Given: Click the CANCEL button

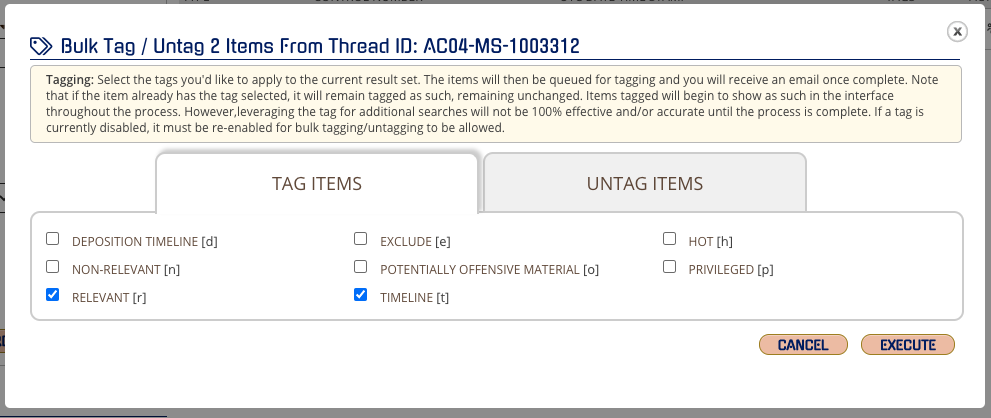Looking at the screenshot, I should coord(803,345).
